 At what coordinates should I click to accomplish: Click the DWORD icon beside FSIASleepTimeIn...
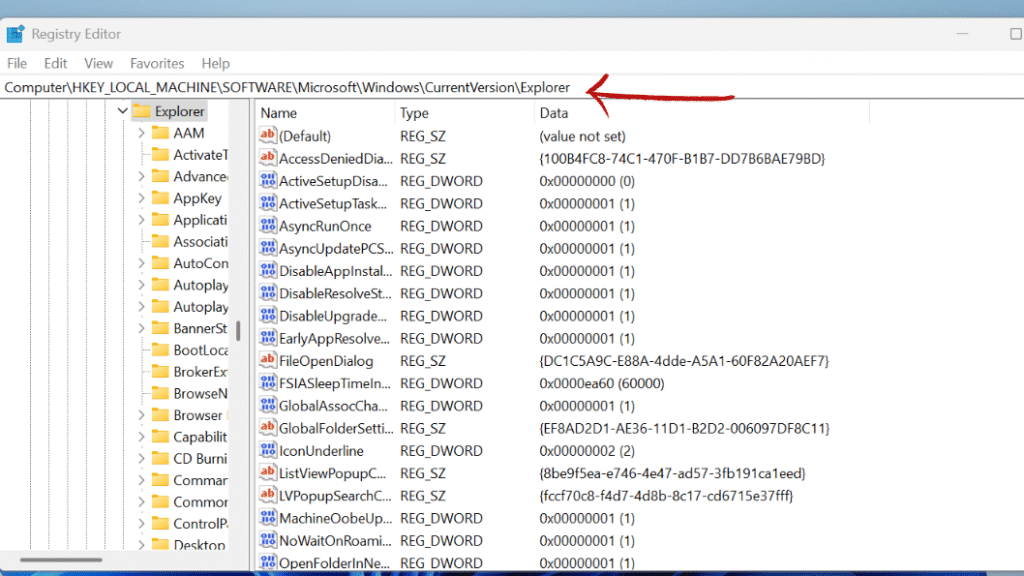268,383
